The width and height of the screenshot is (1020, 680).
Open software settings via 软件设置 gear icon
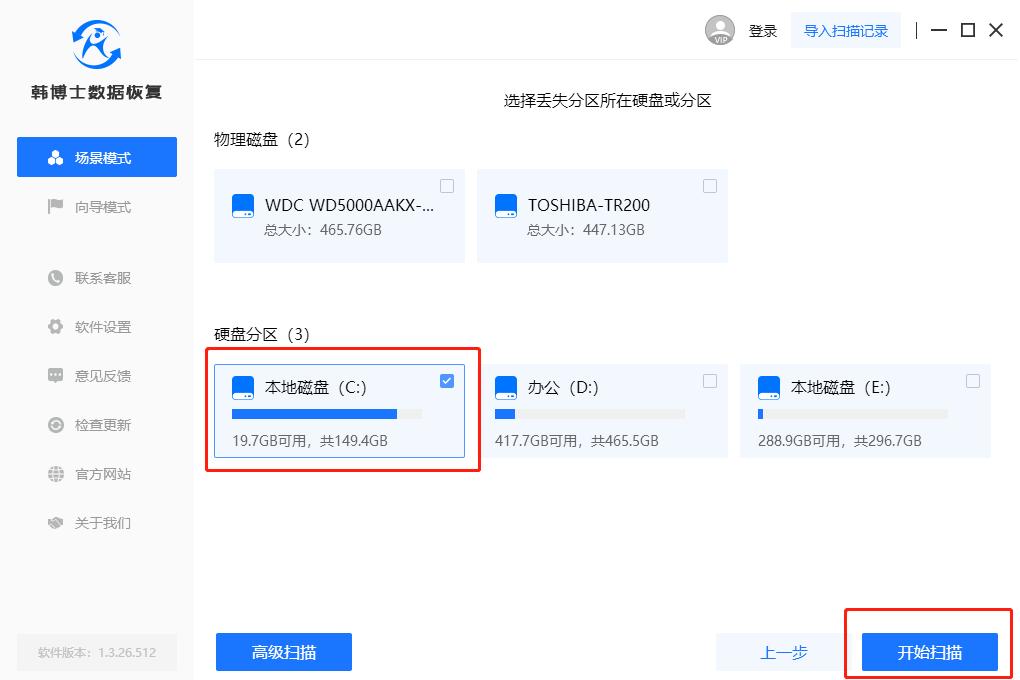[55, 326]
